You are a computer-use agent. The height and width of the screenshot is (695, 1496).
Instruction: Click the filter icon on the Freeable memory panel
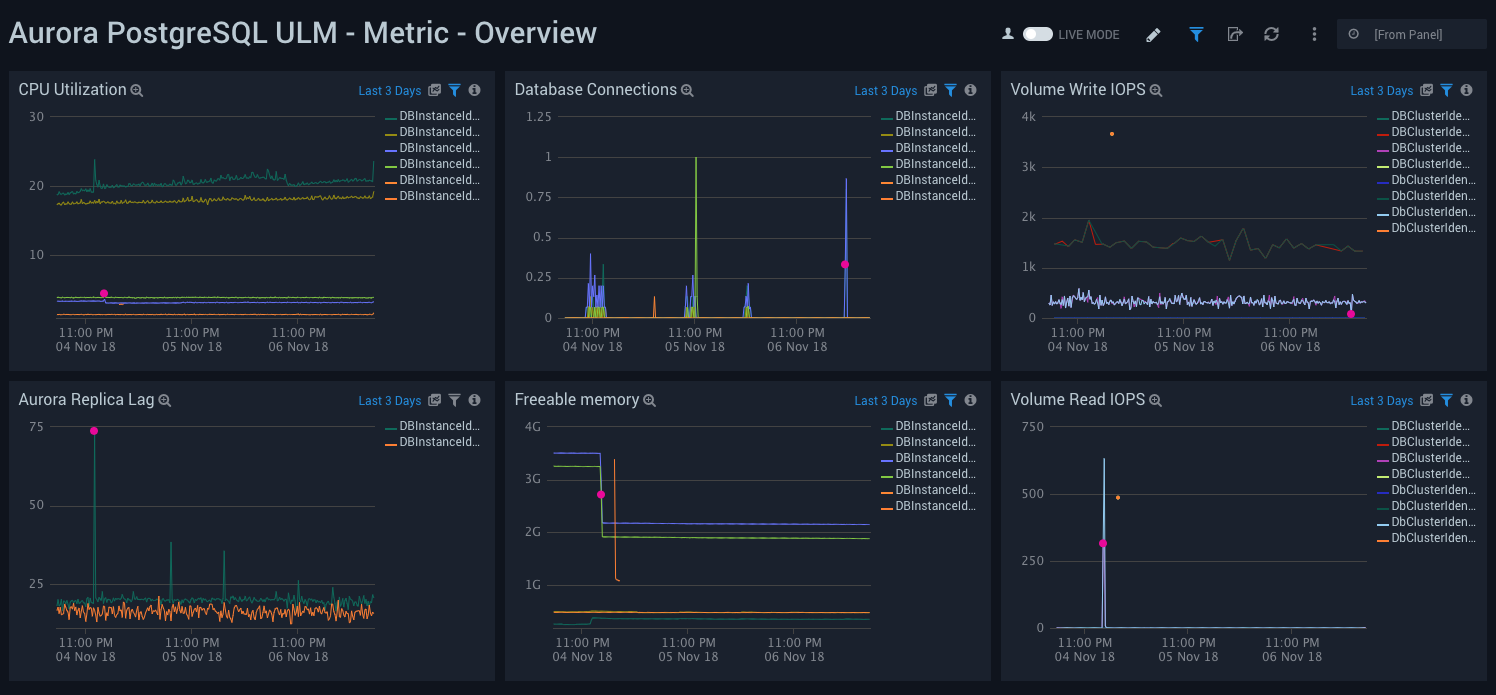click(950, 400)
